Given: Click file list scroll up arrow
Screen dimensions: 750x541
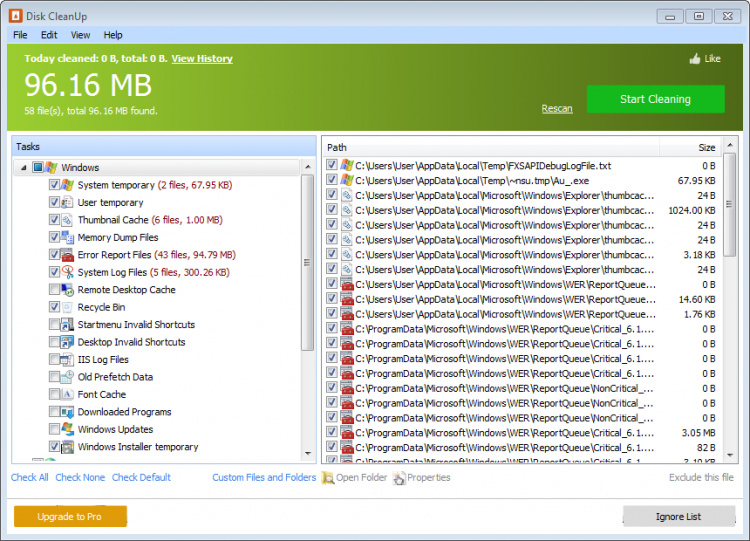Looking at the screenshot, I should [729, 144].
